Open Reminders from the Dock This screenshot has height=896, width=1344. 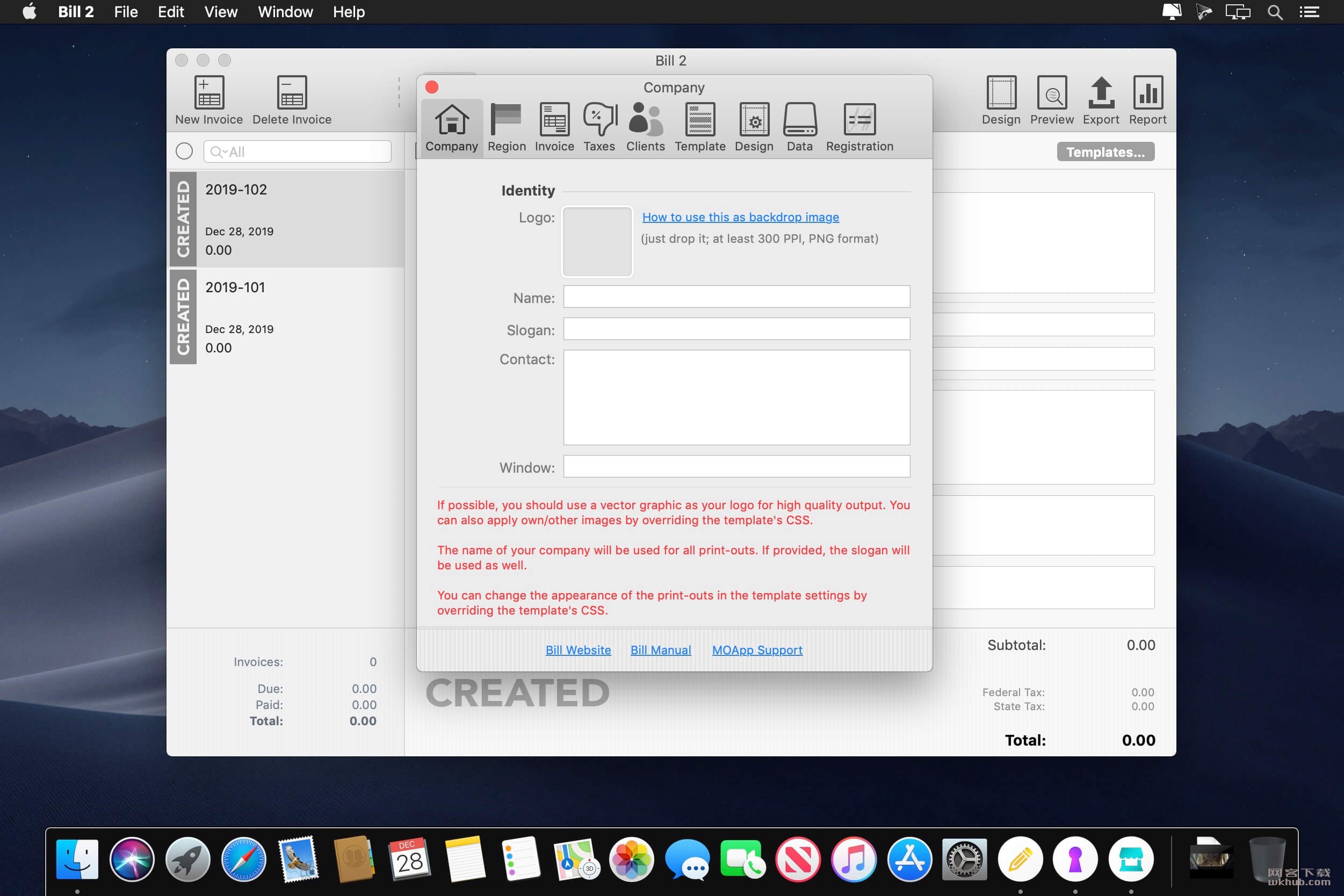521,859
